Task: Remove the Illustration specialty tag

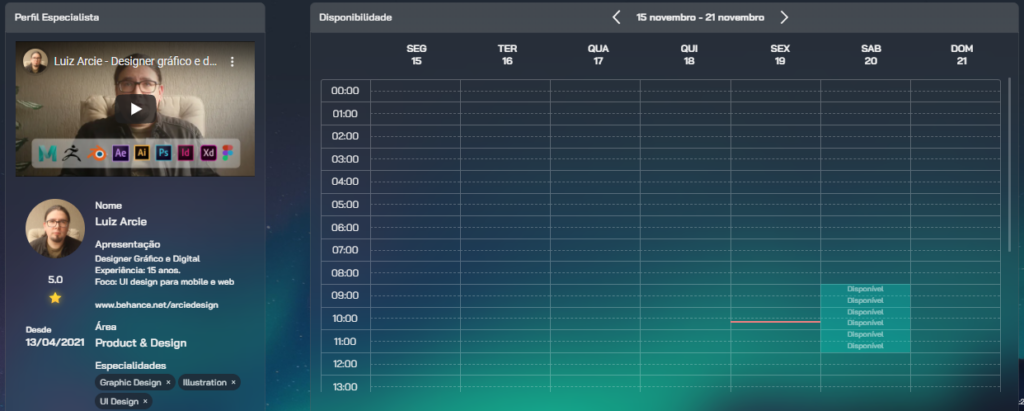Action: pyautogui.click(x=233, y=383)
